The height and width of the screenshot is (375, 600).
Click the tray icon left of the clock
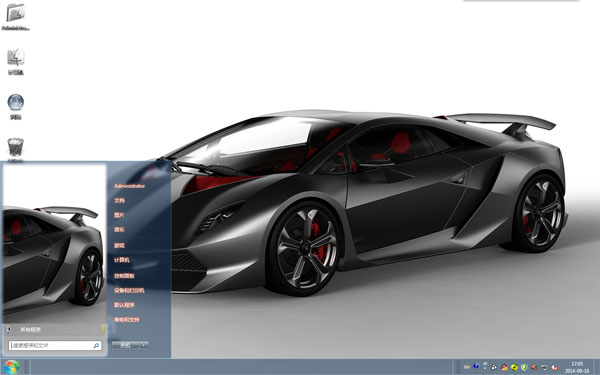(x=554, y=367)
